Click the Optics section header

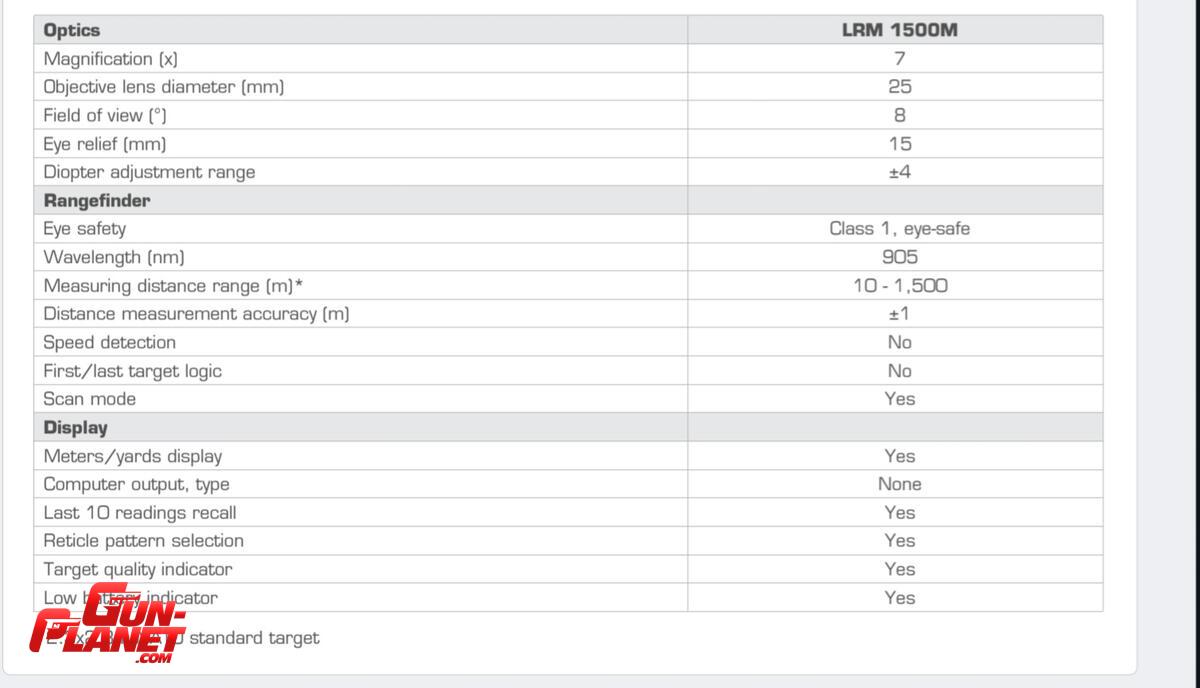pos(72,30)
